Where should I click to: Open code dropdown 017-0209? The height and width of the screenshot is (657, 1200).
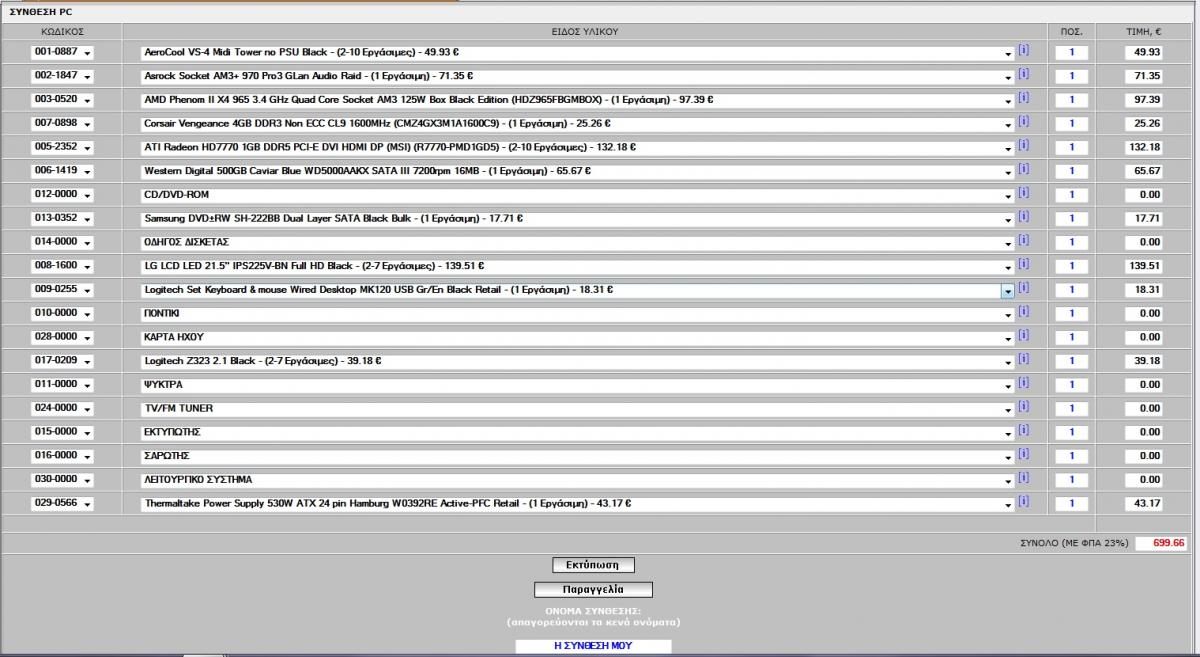(x=62, y=361)
